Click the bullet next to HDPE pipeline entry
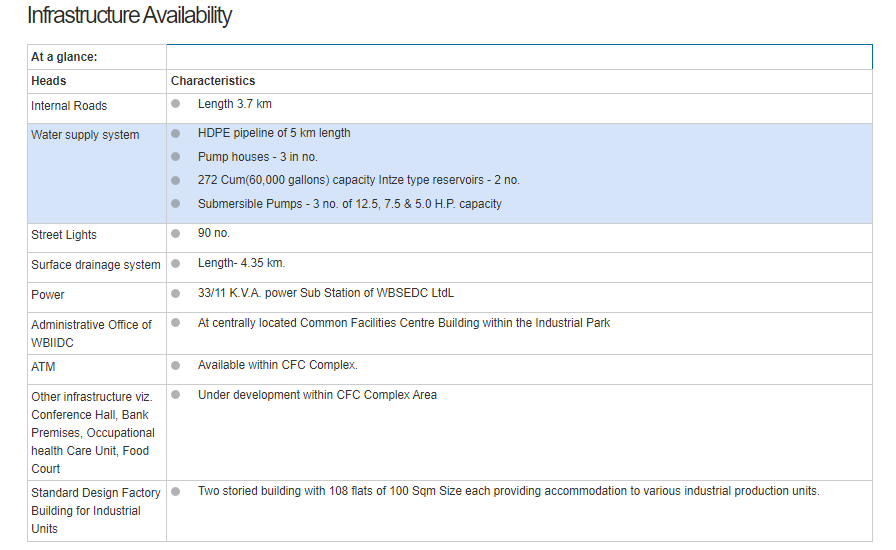 pyautogui.click(x=176, y=133)
